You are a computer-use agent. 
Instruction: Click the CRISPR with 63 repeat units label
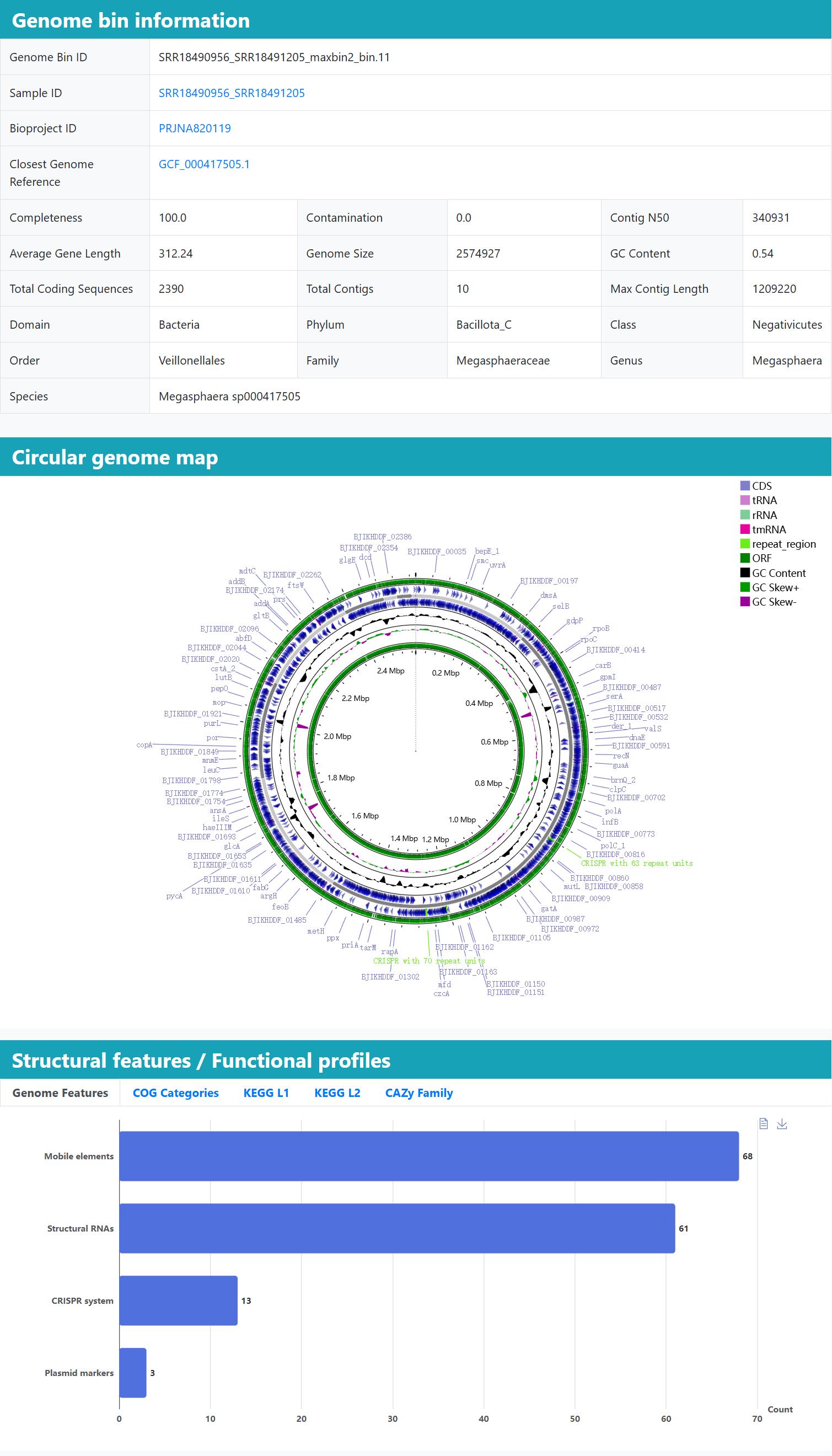pyautogui.click(x=637, y=863)
